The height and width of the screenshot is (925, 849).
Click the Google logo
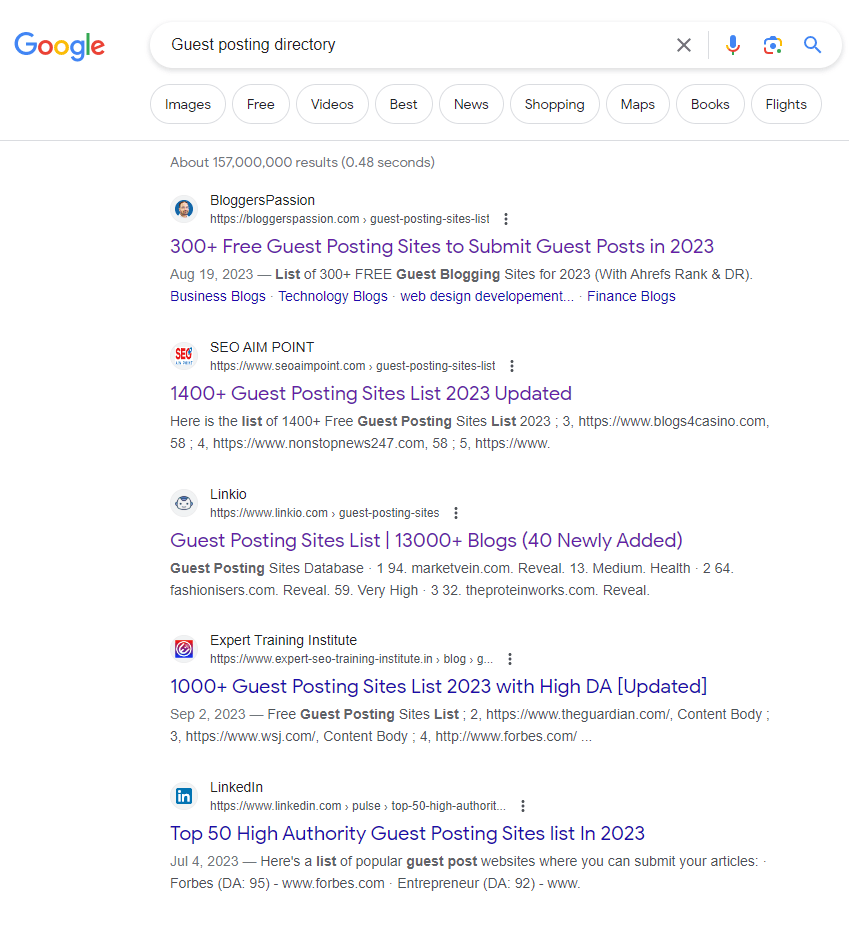pos(60,45)
